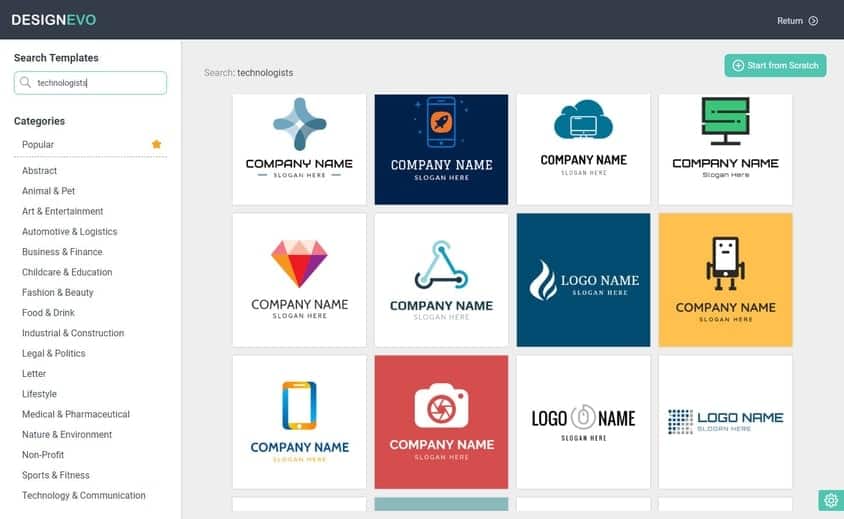Click the Start from Scratch button

pos(775,65)
